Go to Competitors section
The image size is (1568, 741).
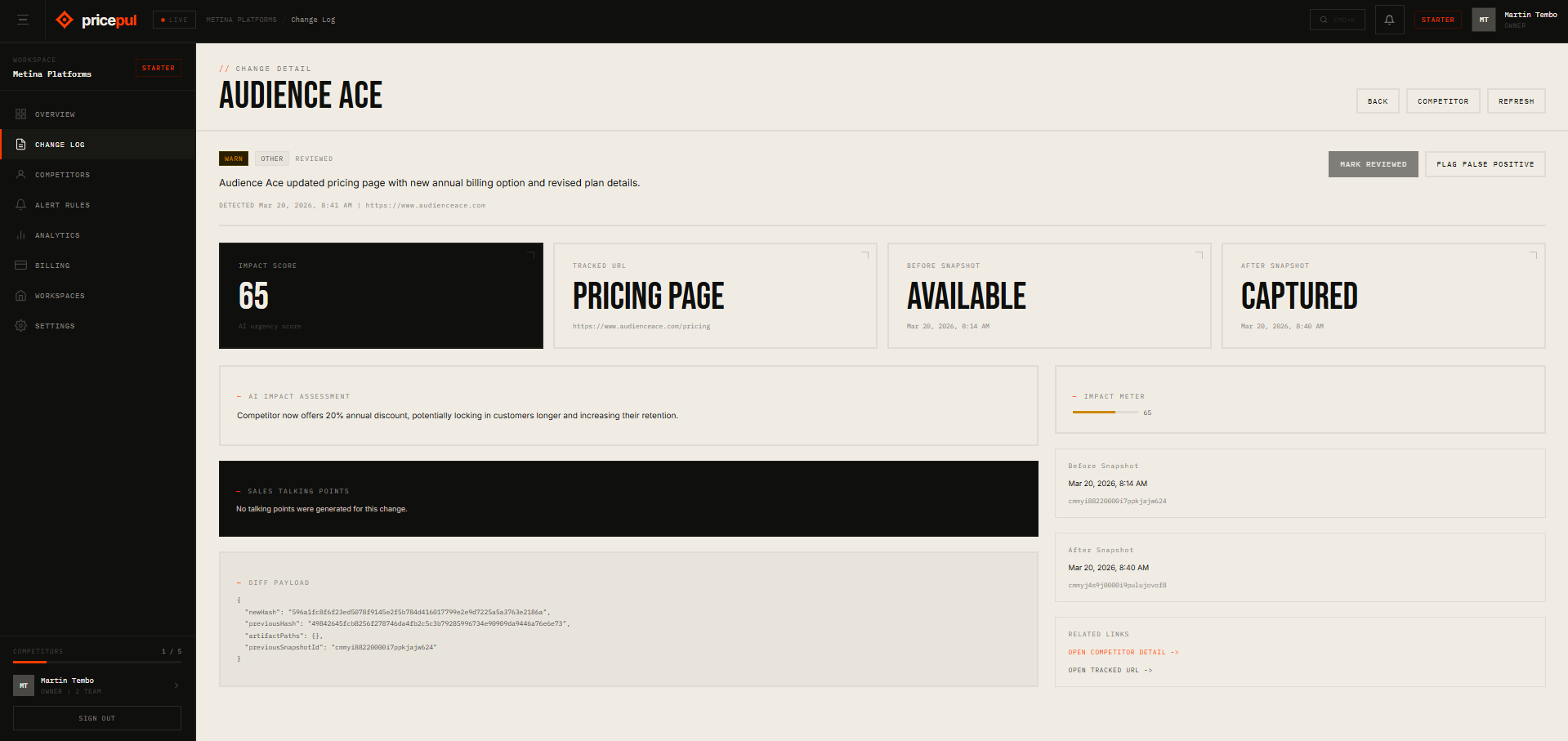pos(97,175)
